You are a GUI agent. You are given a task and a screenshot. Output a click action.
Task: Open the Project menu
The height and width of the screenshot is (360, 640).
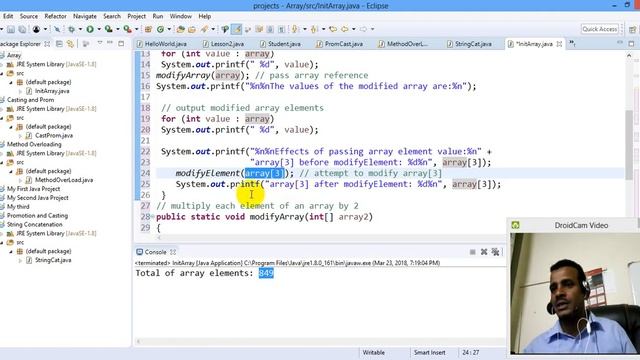[x=136, y=16]
